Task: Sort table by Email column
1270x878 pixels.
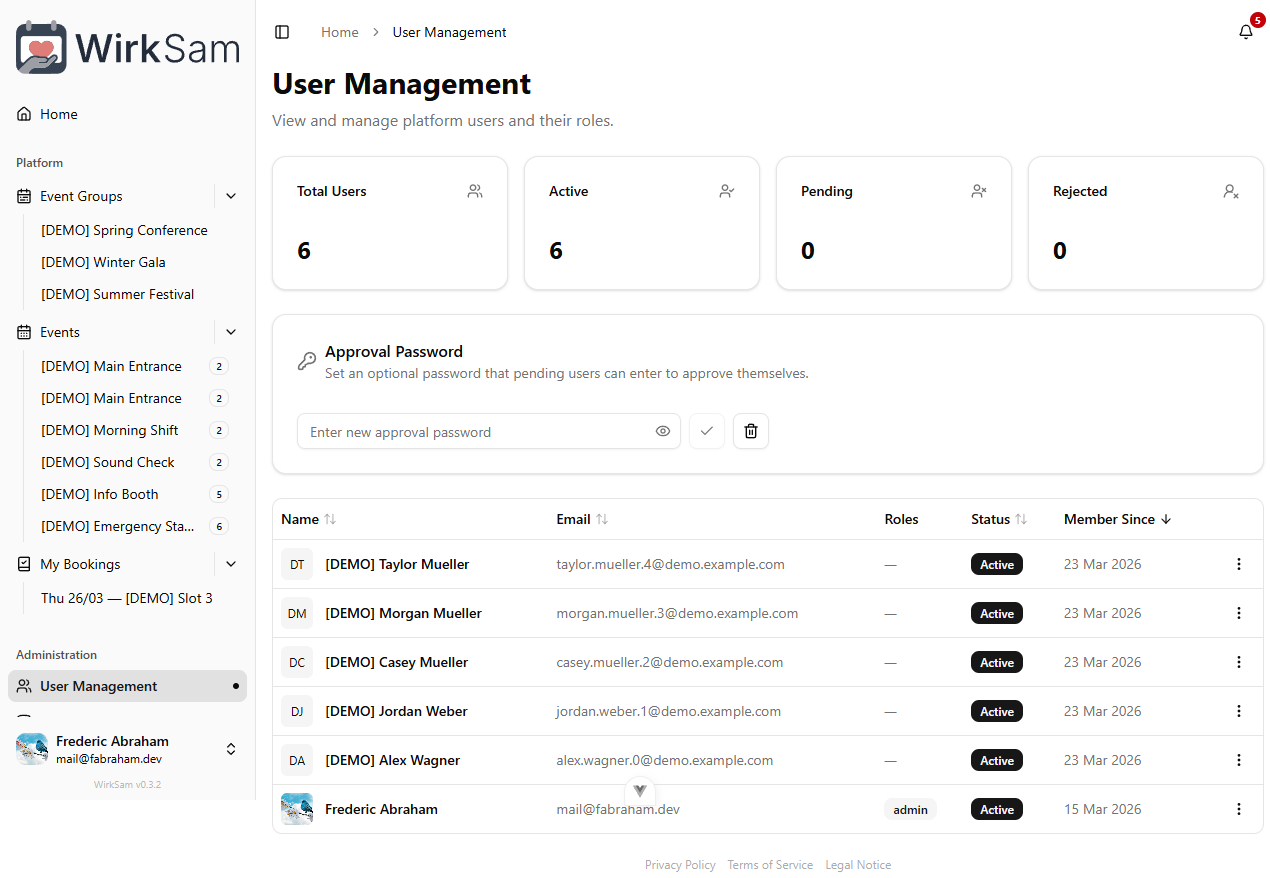Action: tap(582, 519)
